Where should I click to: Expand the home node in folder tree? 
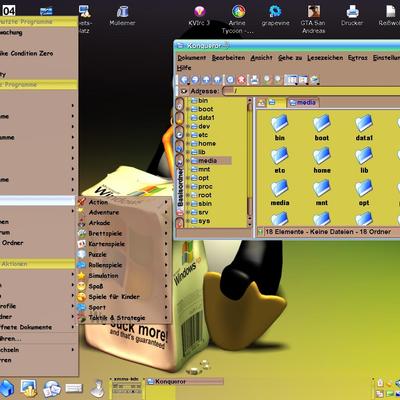click(x=188, y=144)
